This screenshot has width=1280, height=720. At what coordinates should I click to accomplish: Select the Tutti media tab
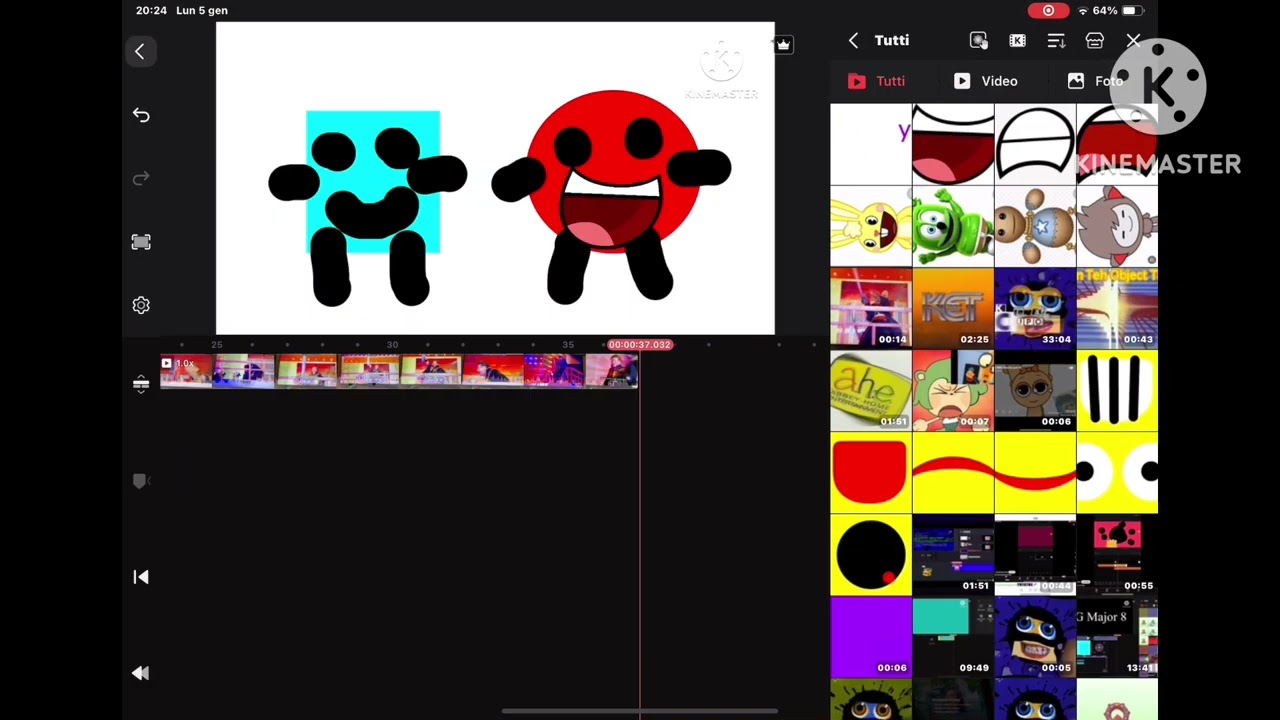(x=877, y=81)
